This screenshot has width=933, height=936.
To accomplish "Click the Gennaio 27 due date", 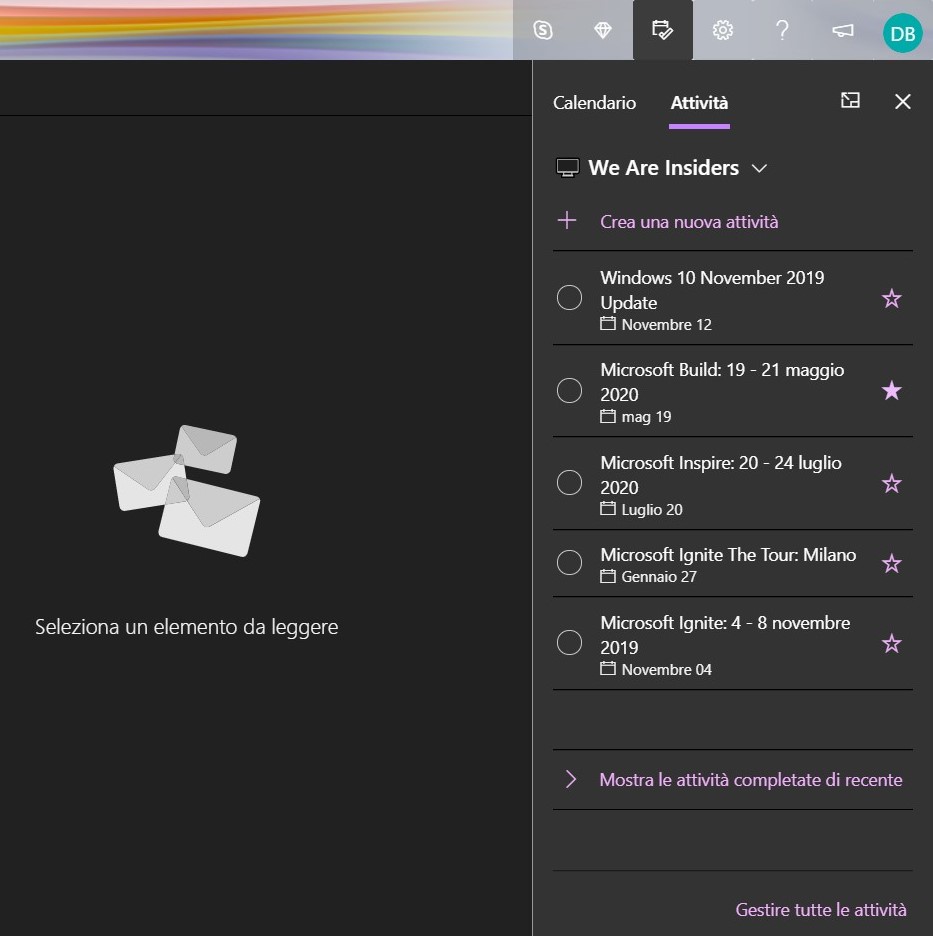I will coord(648,577).
